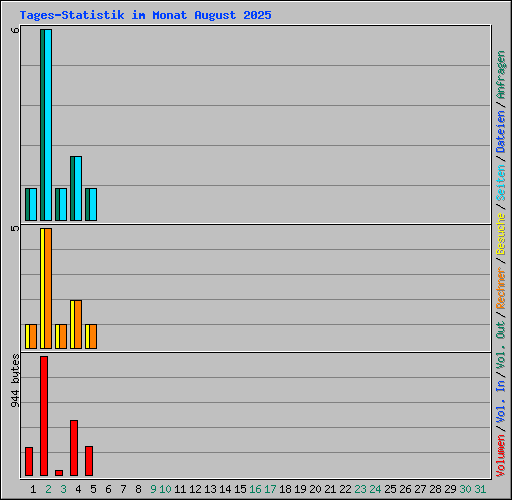This screenshot has width=512, height=500.
Task: Click the Dateien legend label
Action: [x=501, y=132]
